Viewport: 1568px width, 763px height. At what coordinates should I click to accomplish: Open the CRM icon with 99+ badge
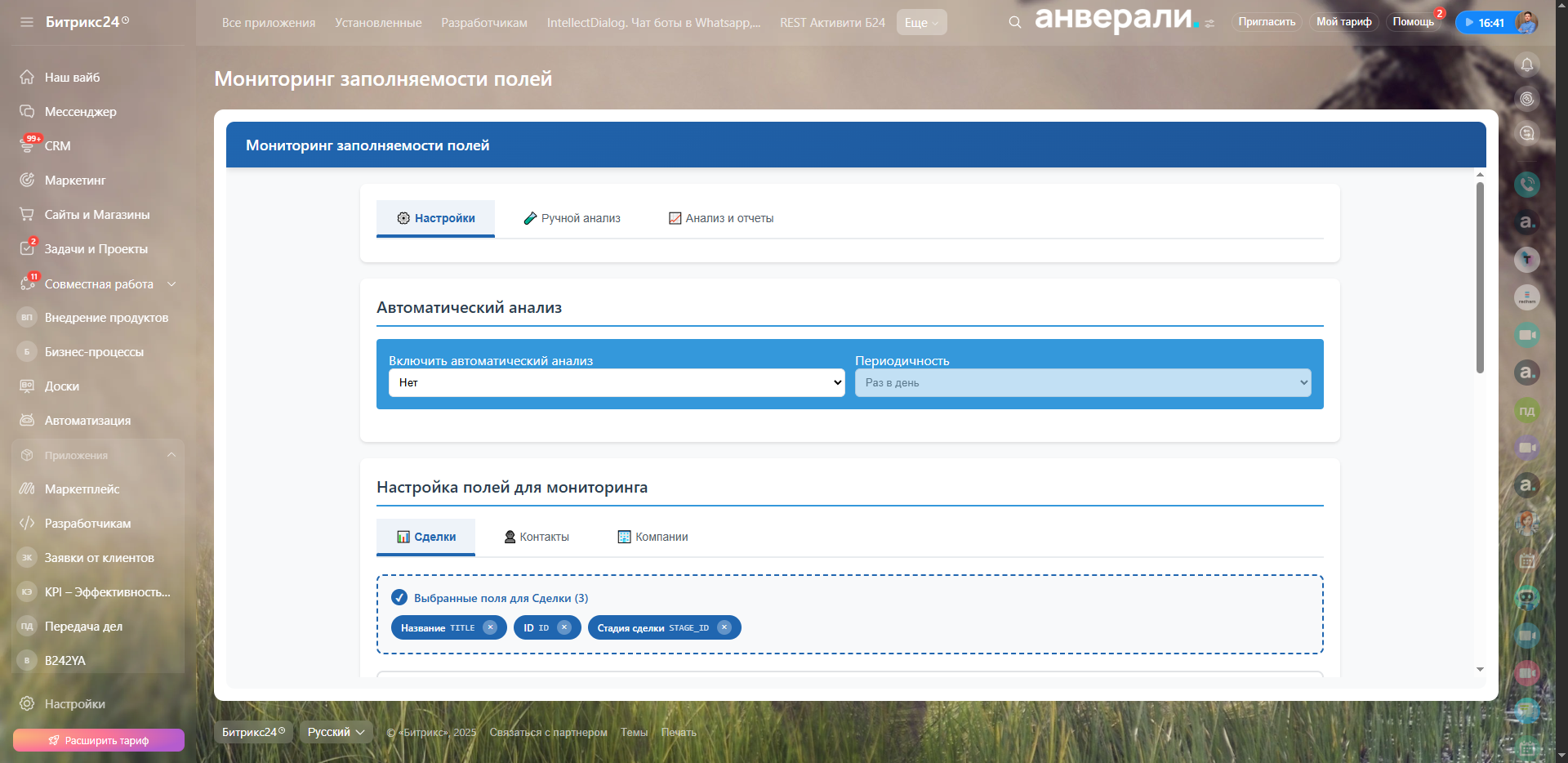(x=27, y=145)
